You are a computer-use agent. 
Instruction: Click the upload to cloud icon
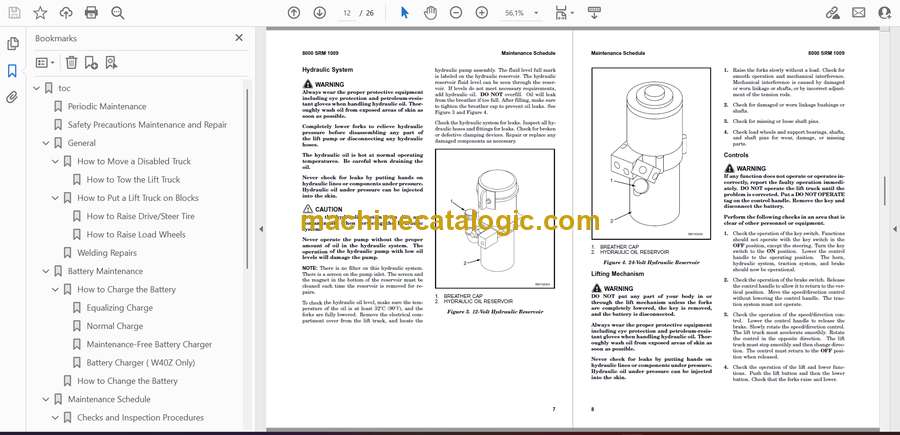[66, 13]
